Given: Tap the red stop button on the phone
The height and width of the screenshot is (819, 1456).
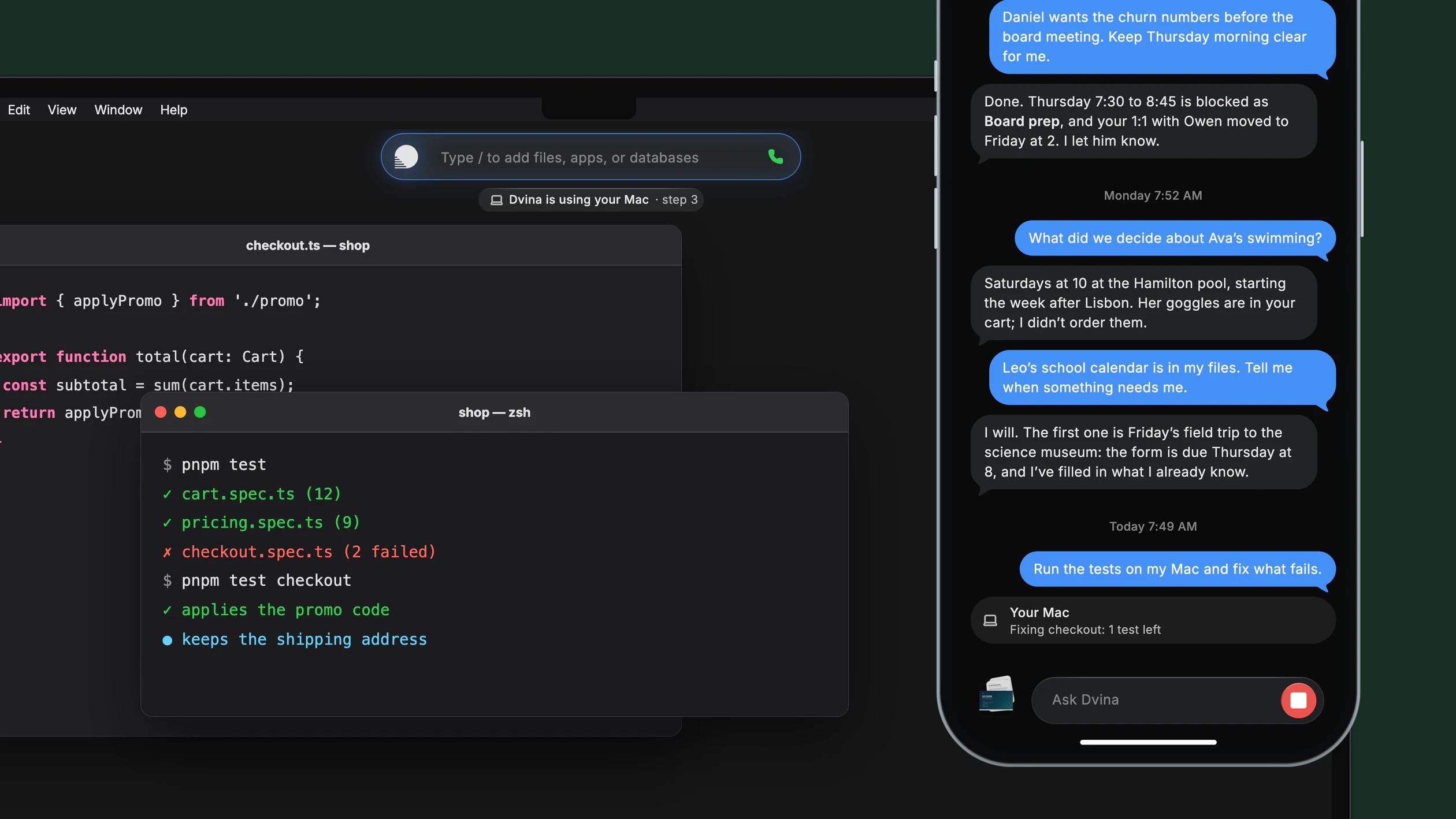Looking at the screenshot, I should click(x=1298, y=700).
